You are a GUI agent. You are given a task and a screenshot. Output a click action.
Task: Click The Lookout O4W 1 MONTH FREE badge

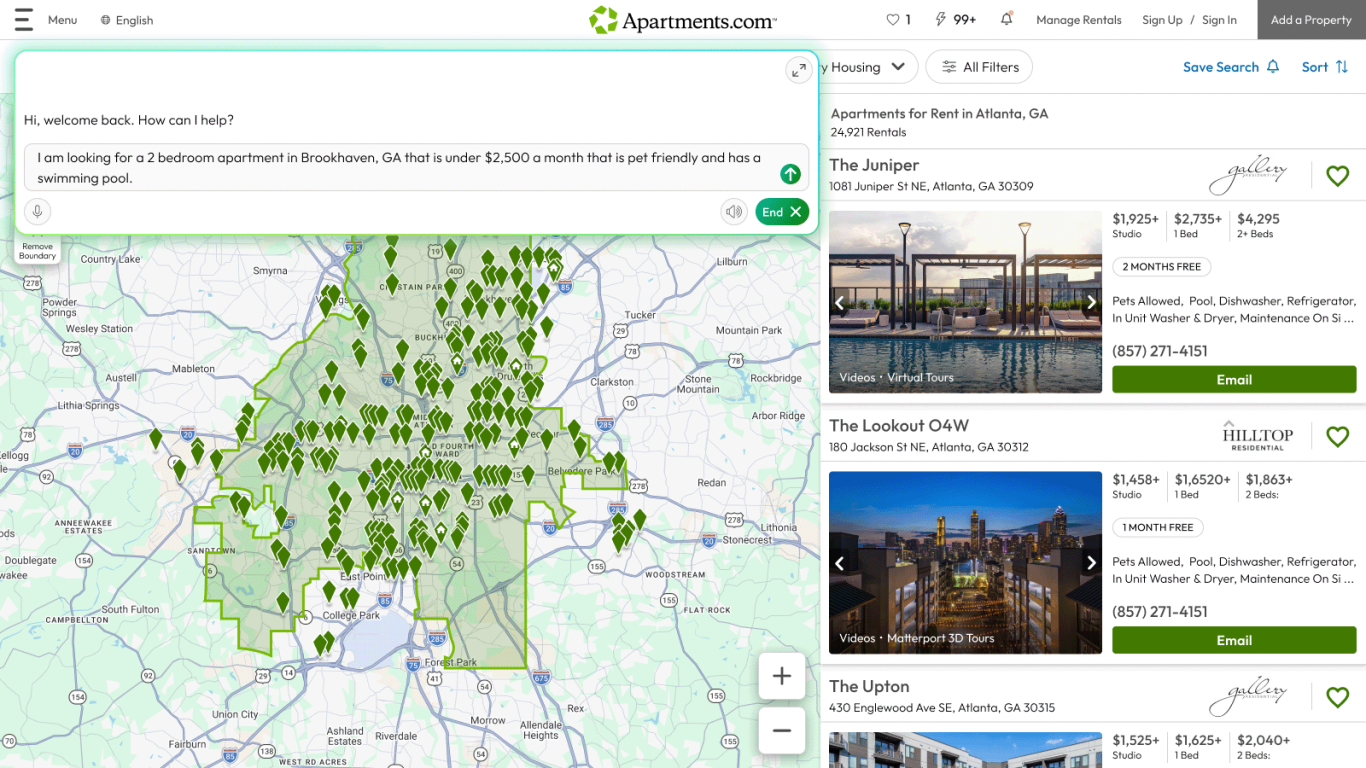1158,527
